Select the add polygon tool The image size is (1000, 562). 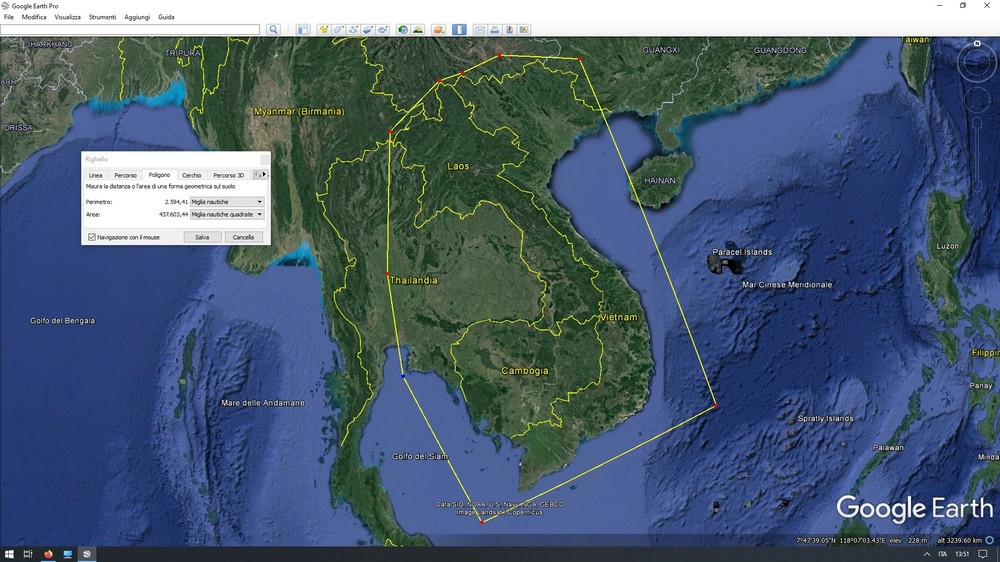pyautogui.click(x=339, y=29)
